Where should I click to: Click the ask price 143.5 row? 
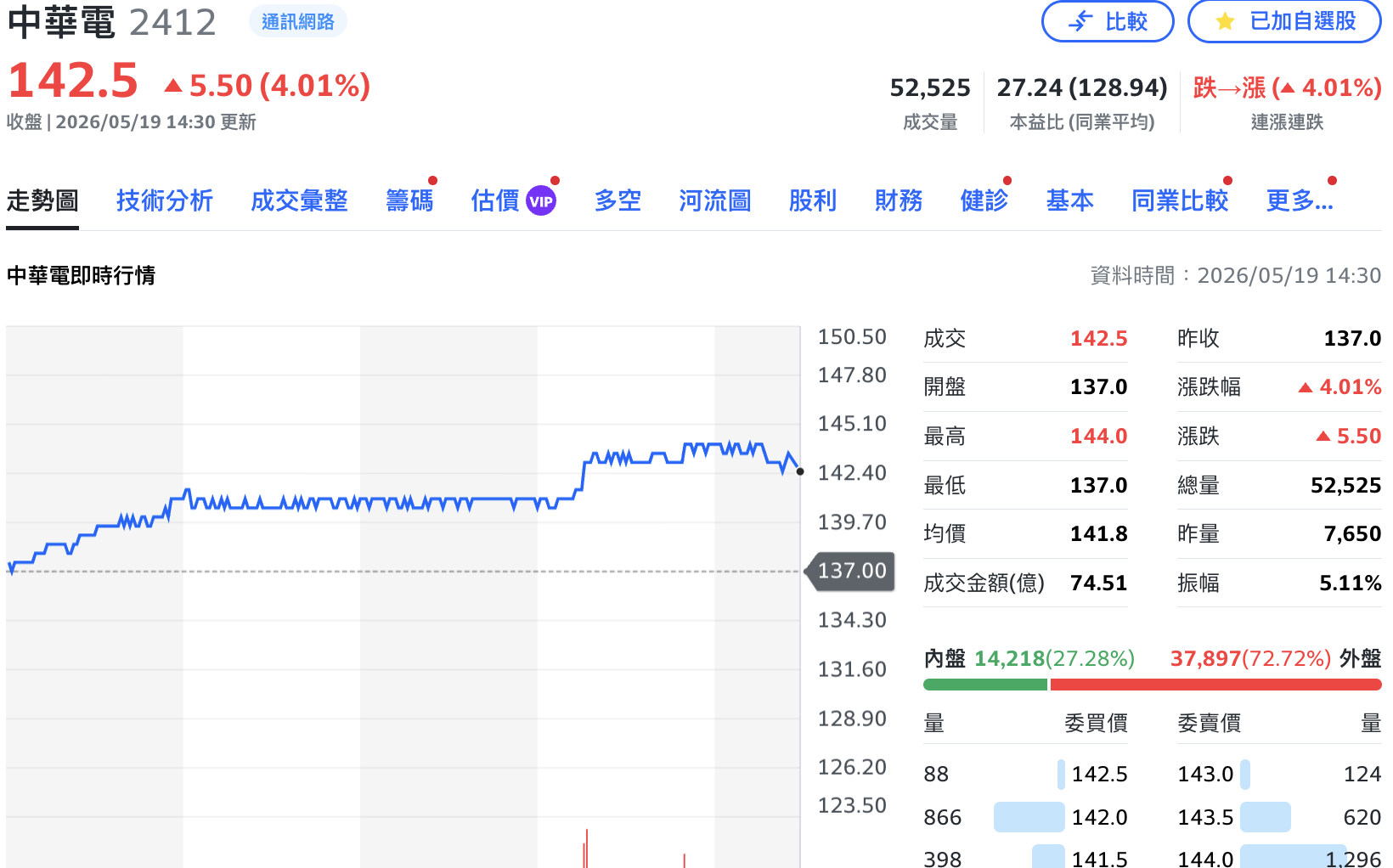pyautogui.click(x=1279, y=817)
